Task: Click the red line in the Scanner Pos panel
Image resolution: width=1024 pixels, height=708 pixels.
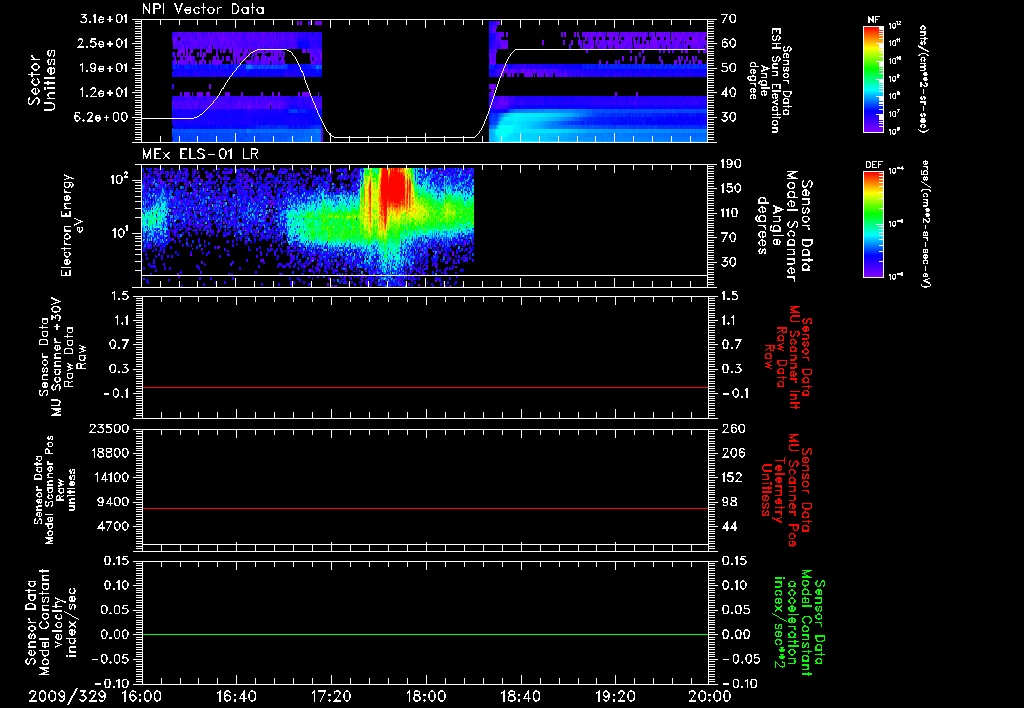Action: click(x=424, y=508)
